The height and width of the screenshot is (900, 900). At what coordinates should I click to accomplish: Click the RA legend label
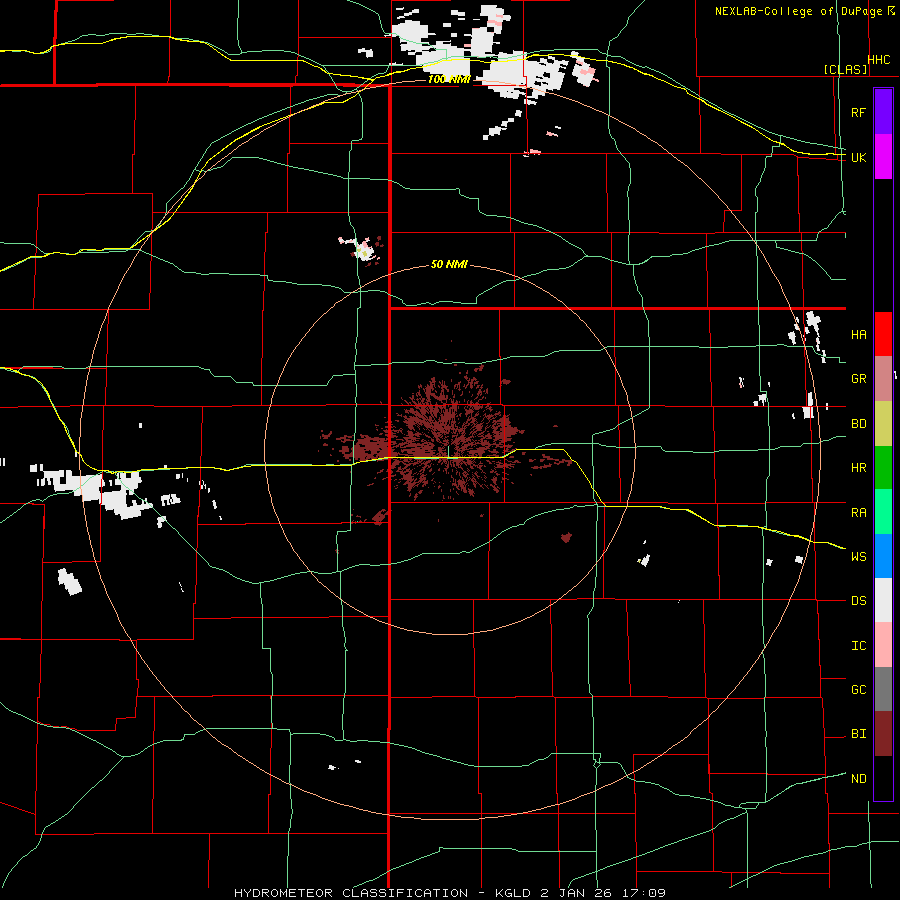(x=858, y=512)
